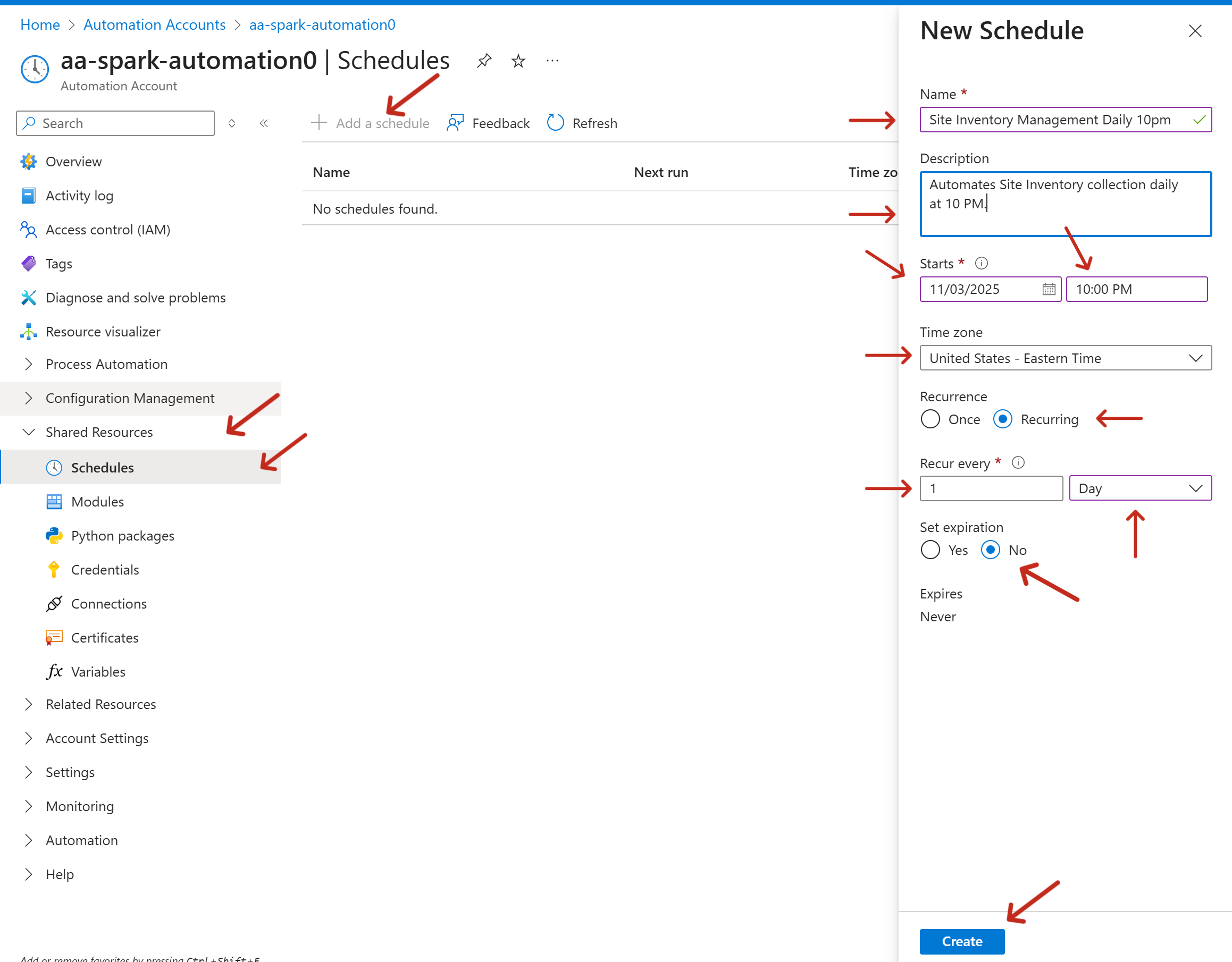
Task: Open the Time zone dropdown
Action: coord(1065,358)
